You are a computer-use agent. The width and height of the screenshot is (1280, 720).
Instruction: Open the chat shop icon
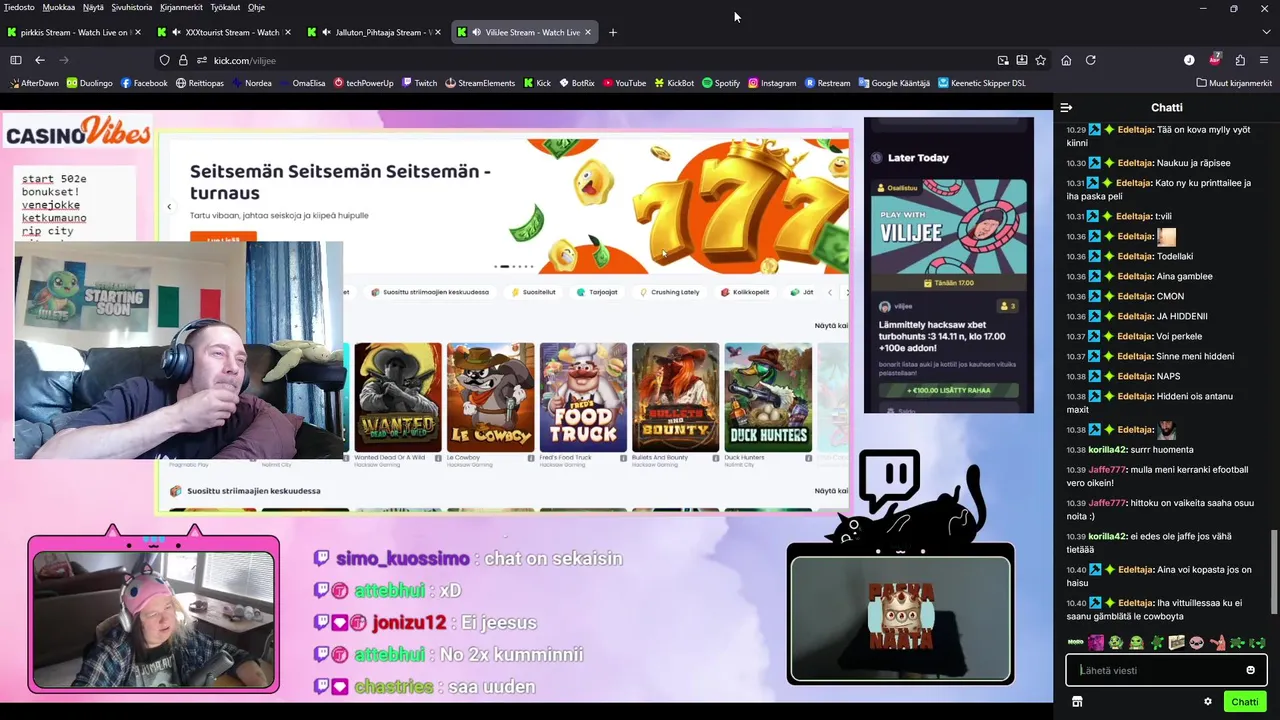click(x=1077, y=702)
